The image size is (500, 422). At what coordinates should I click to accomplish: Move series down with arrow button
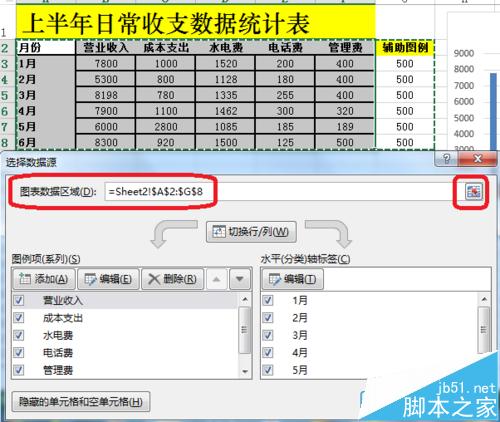240,279
